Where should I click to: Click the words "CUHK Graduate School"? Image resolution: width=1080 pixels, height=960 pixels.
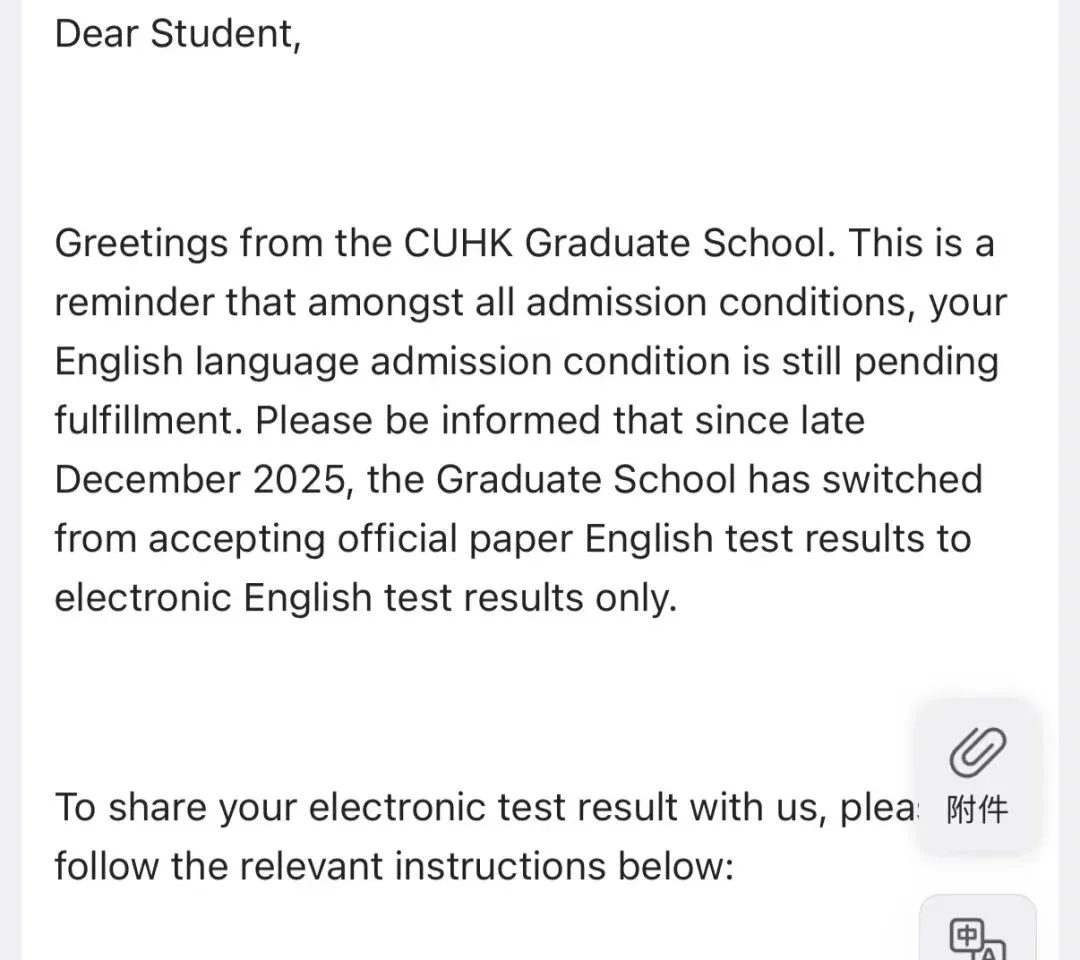coord(617,243)
